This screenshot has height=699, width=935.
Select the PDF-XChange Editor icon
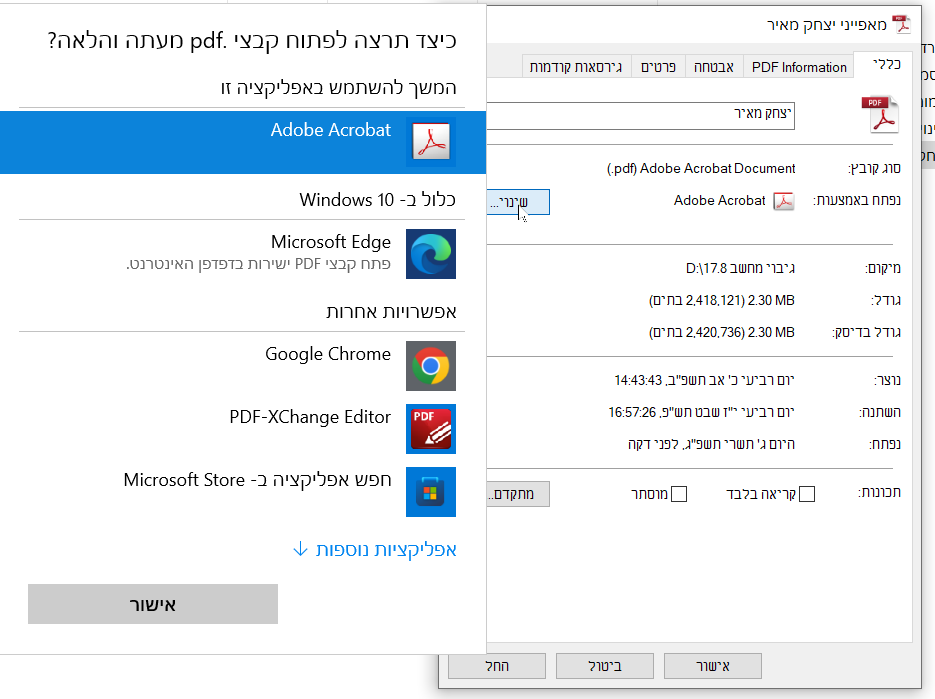point(431,429)
